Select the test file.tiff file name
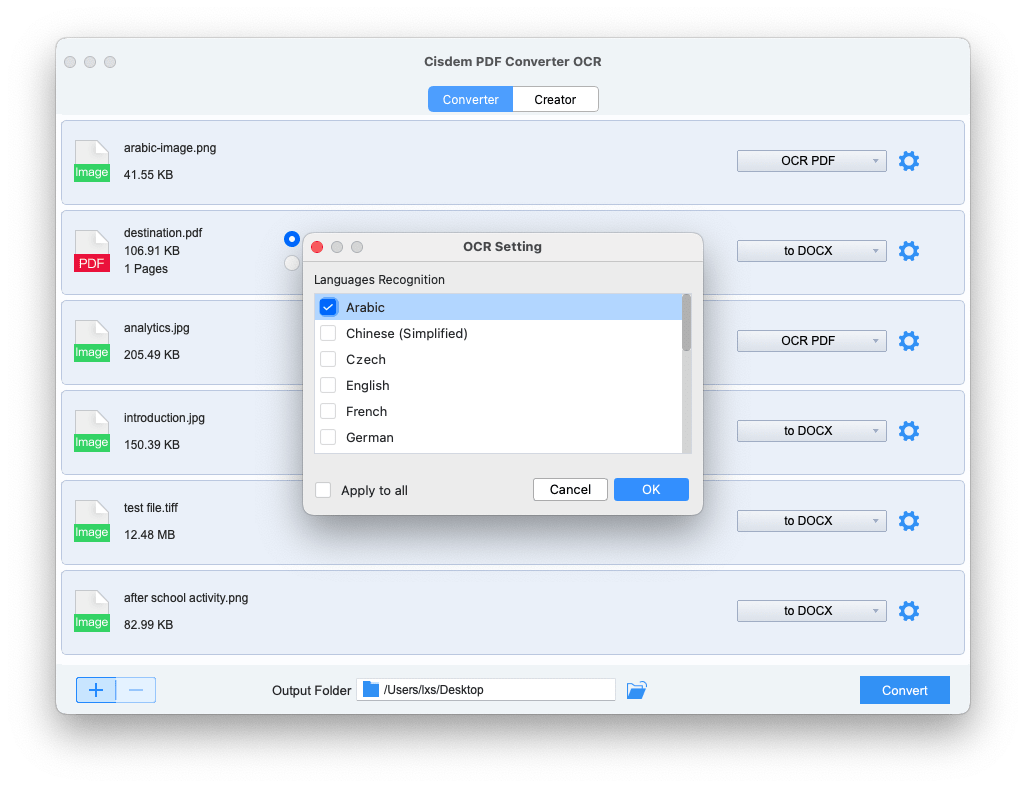This screenshot has width=1026, height=788. click(x=150, y=508)
